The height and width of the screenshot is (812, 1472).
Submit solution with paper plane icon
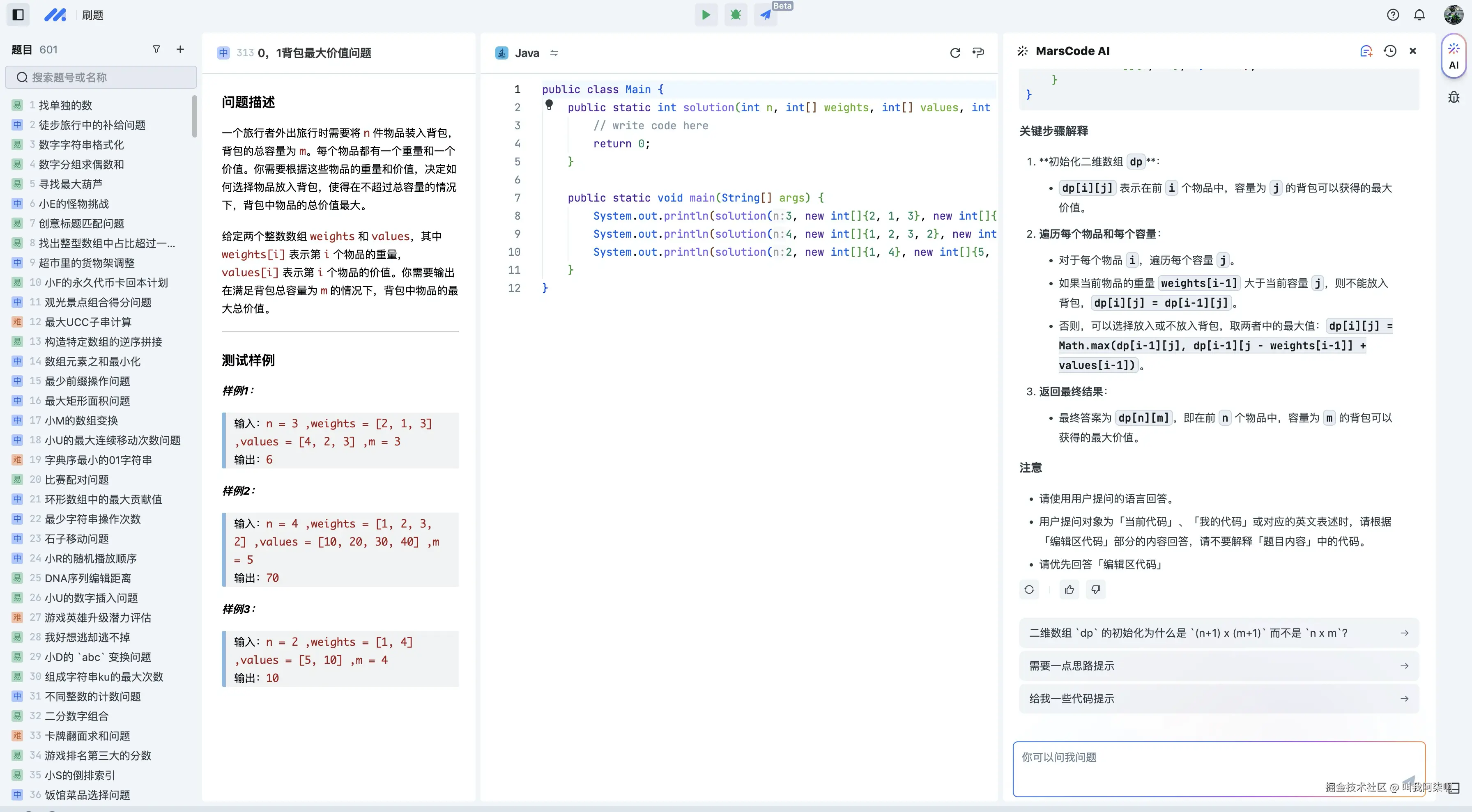click(765, 15)
